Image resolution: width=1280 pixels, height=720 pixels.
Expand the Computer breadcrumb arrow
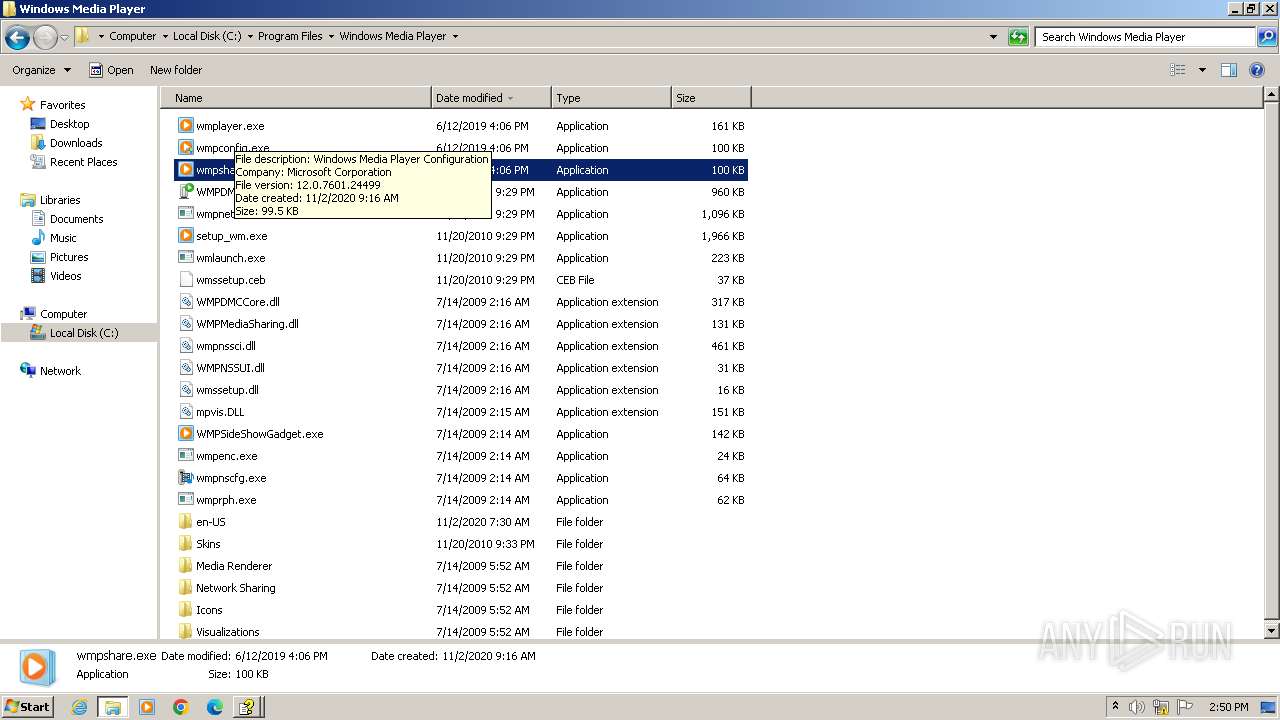click(165, 37)
